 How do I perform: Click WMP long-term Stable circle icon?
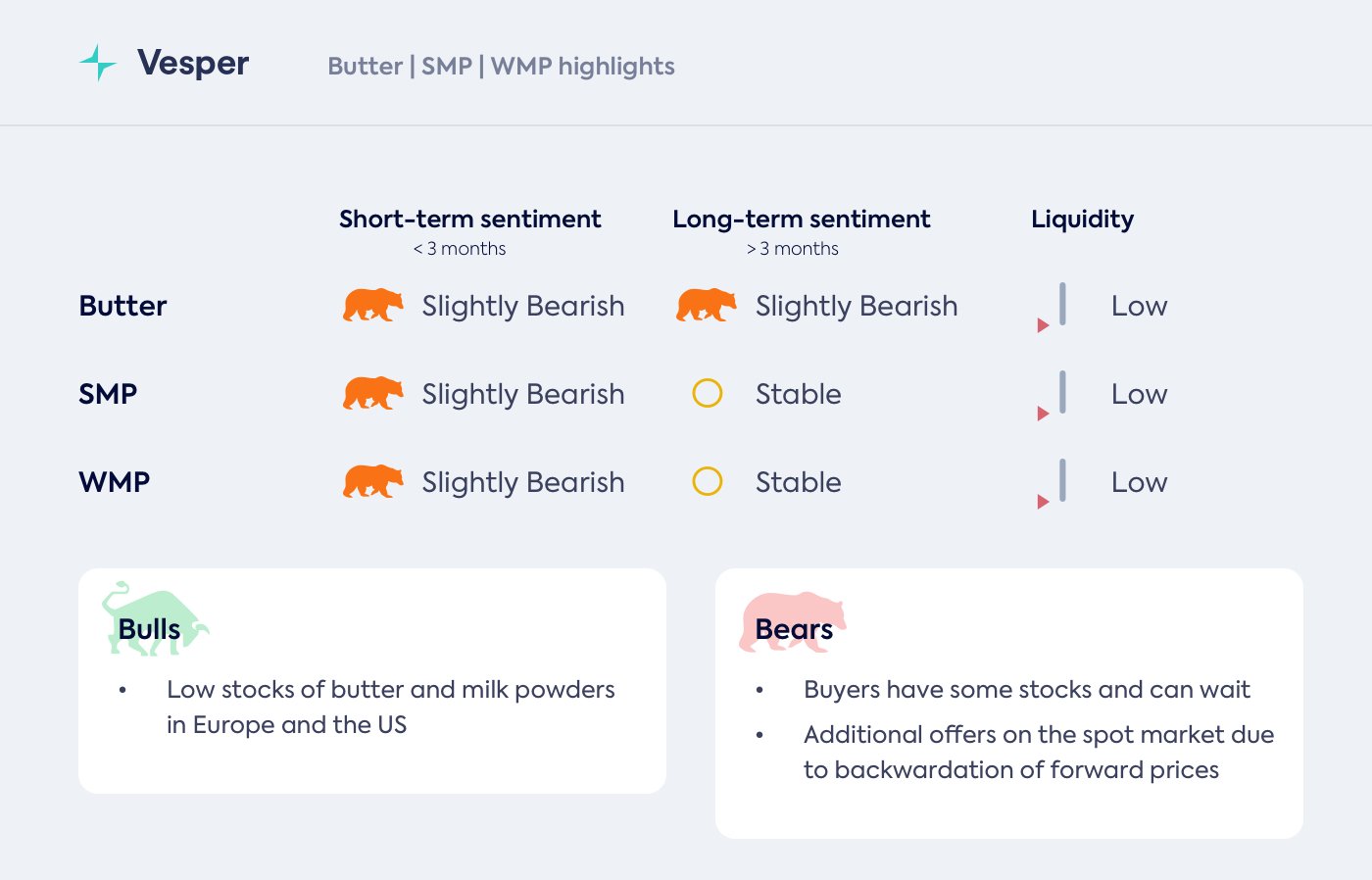(708, 482)
